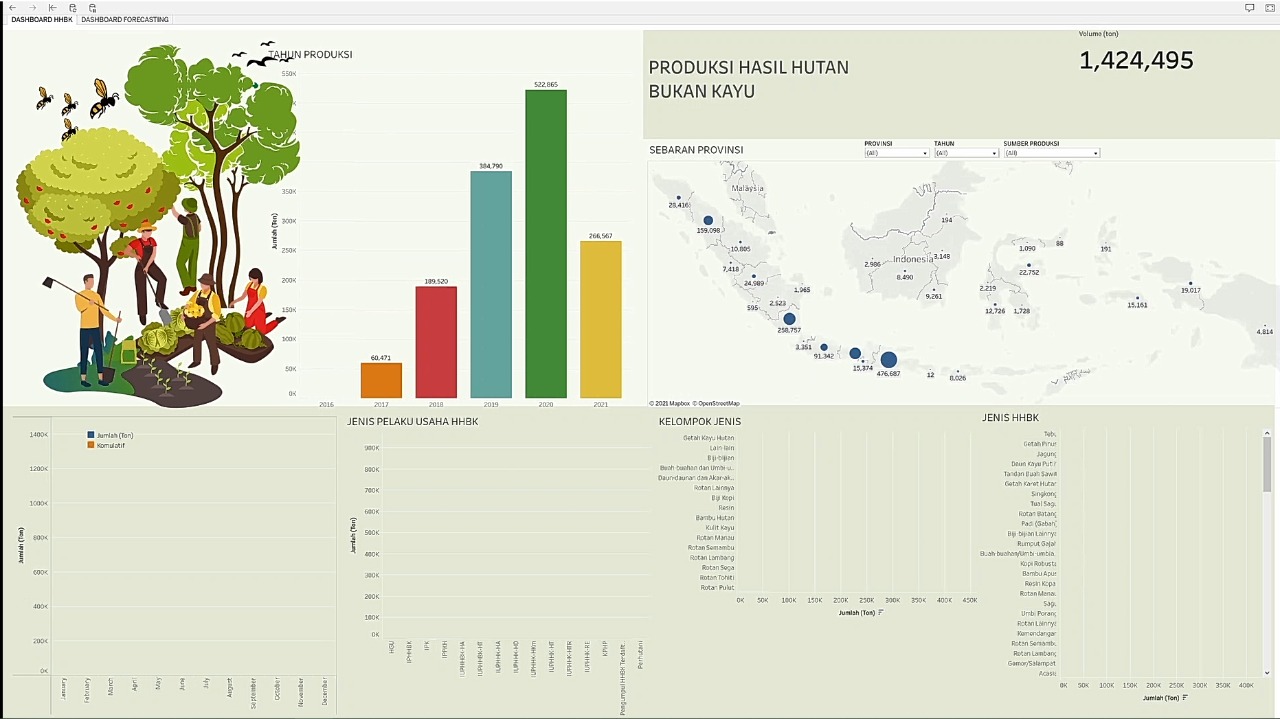1280x719 pixels.
Task: Click the Undo arrow in the toolbar
Action: point(12,8)
